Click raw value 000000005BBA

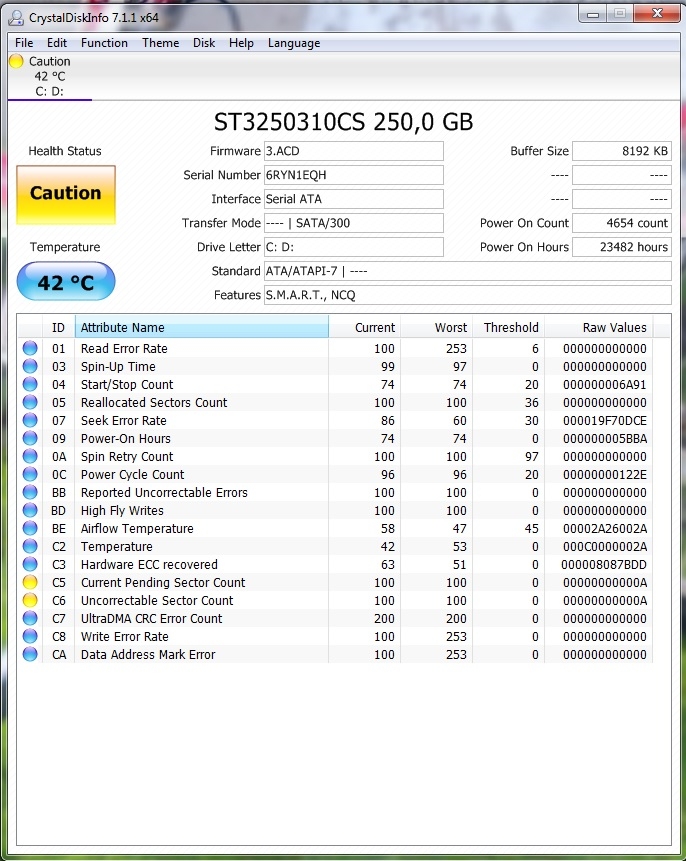pyautogui.click(x=605, y=439)
